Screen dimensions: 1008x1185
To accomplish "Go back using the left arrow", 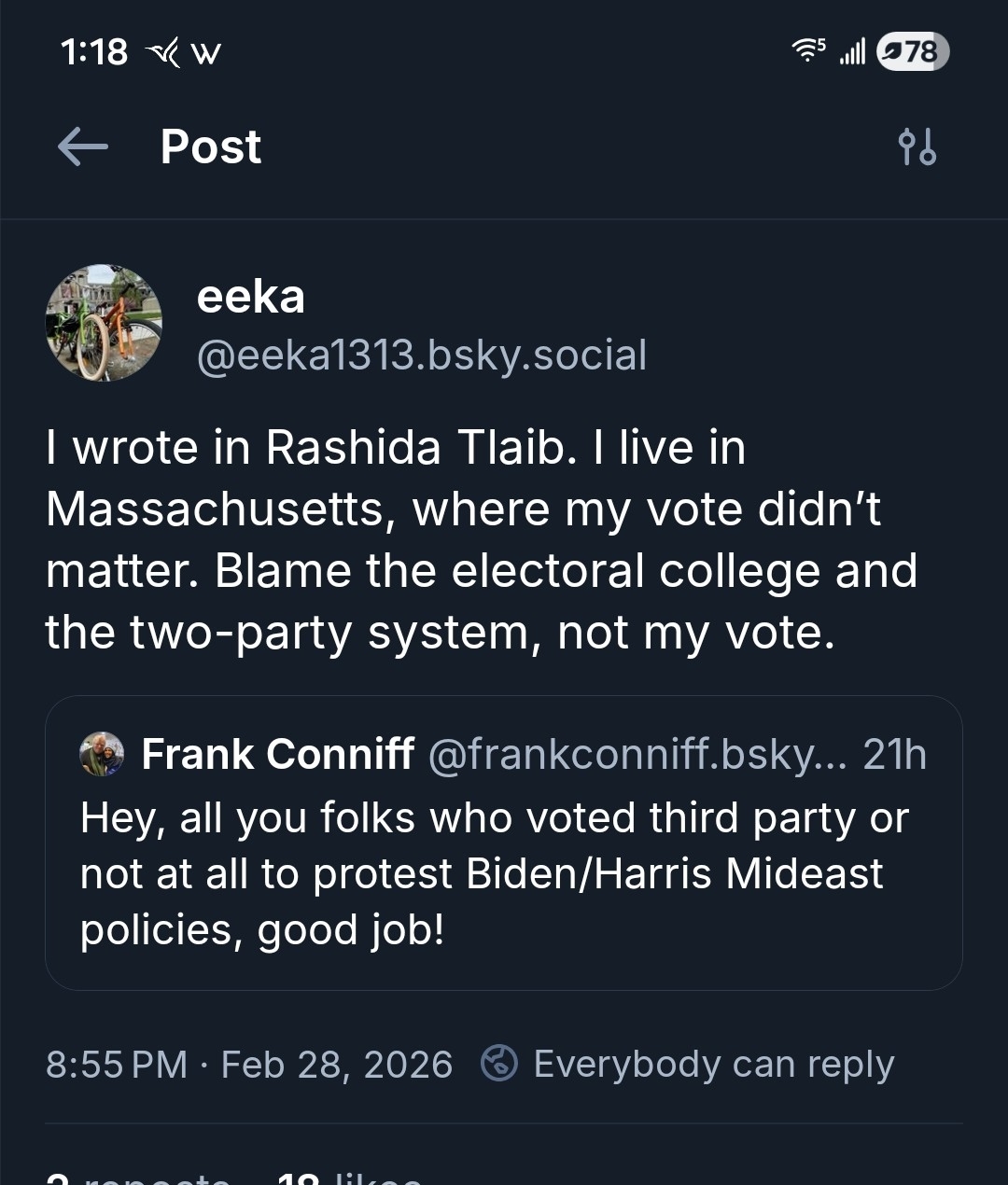I will click(x=83, y=146).
